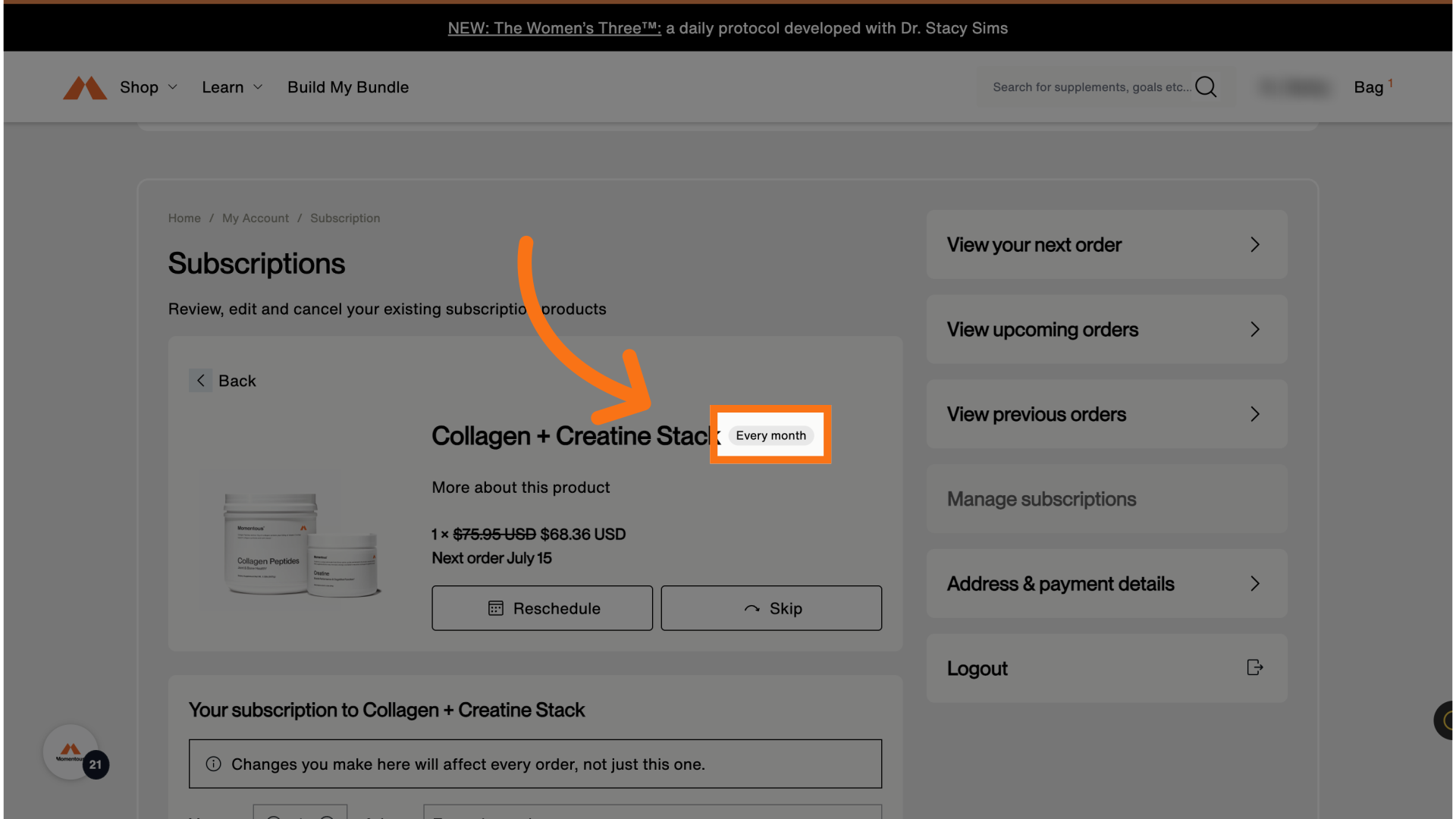Screen dimensions: 1456x819
Task: Click the Skip button
Action: pyautogui.click(x=771, y=608)
